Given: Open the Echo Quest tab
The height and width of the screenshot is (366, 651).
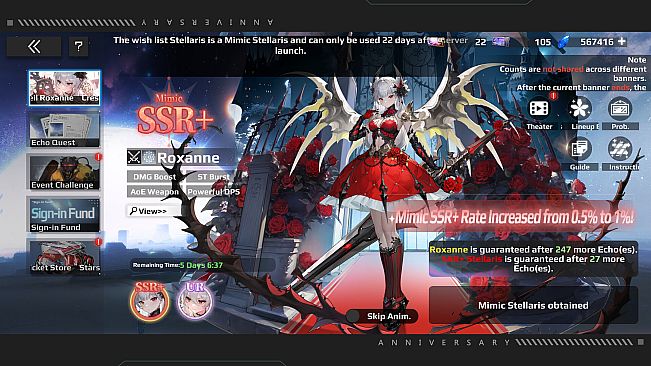Looking at the screenshot, I should (x=64, y=130).
